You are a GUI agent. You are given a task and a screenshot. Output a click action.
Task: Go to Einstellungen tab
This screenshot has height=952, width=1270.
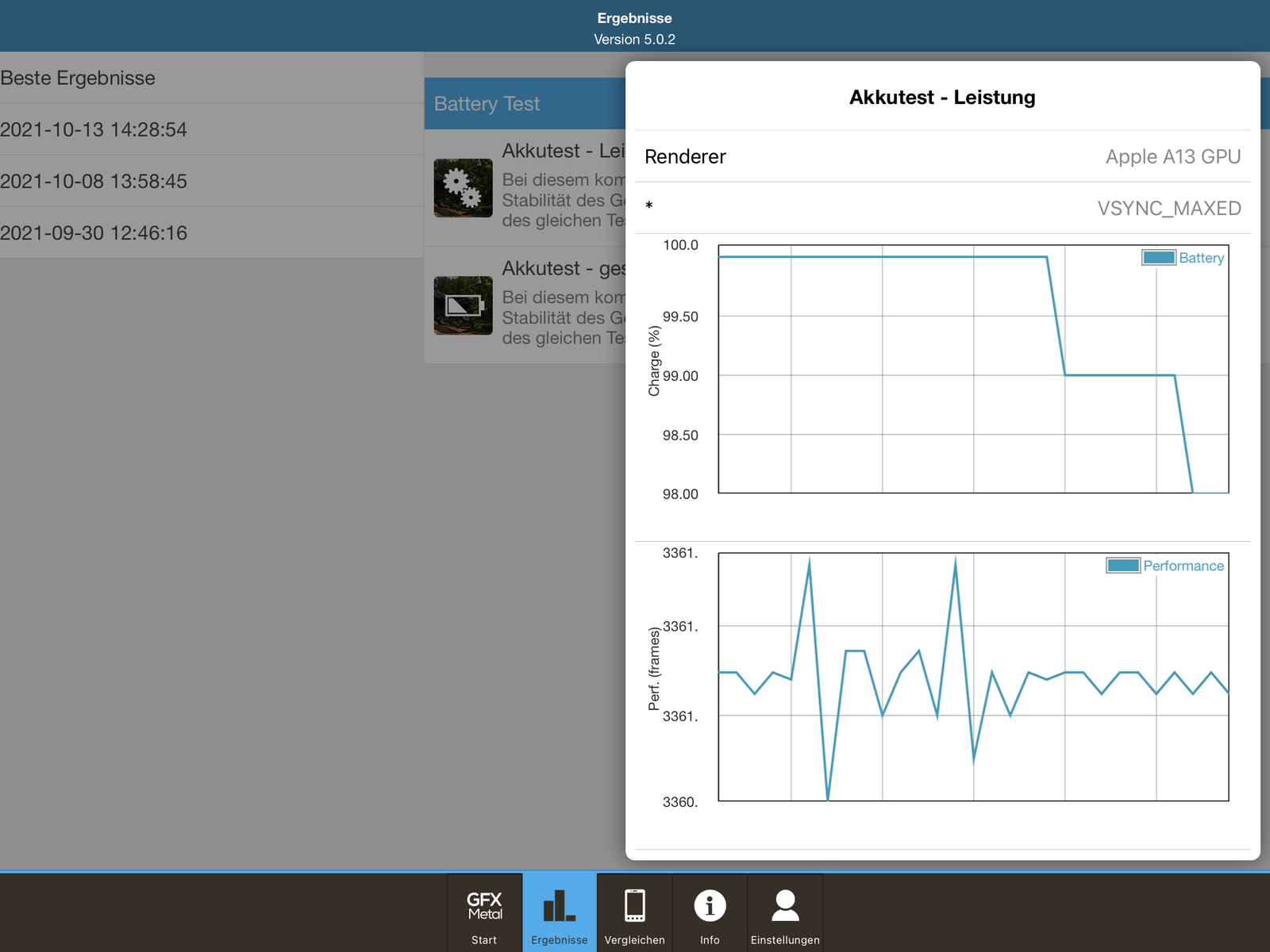click(785, 912)
